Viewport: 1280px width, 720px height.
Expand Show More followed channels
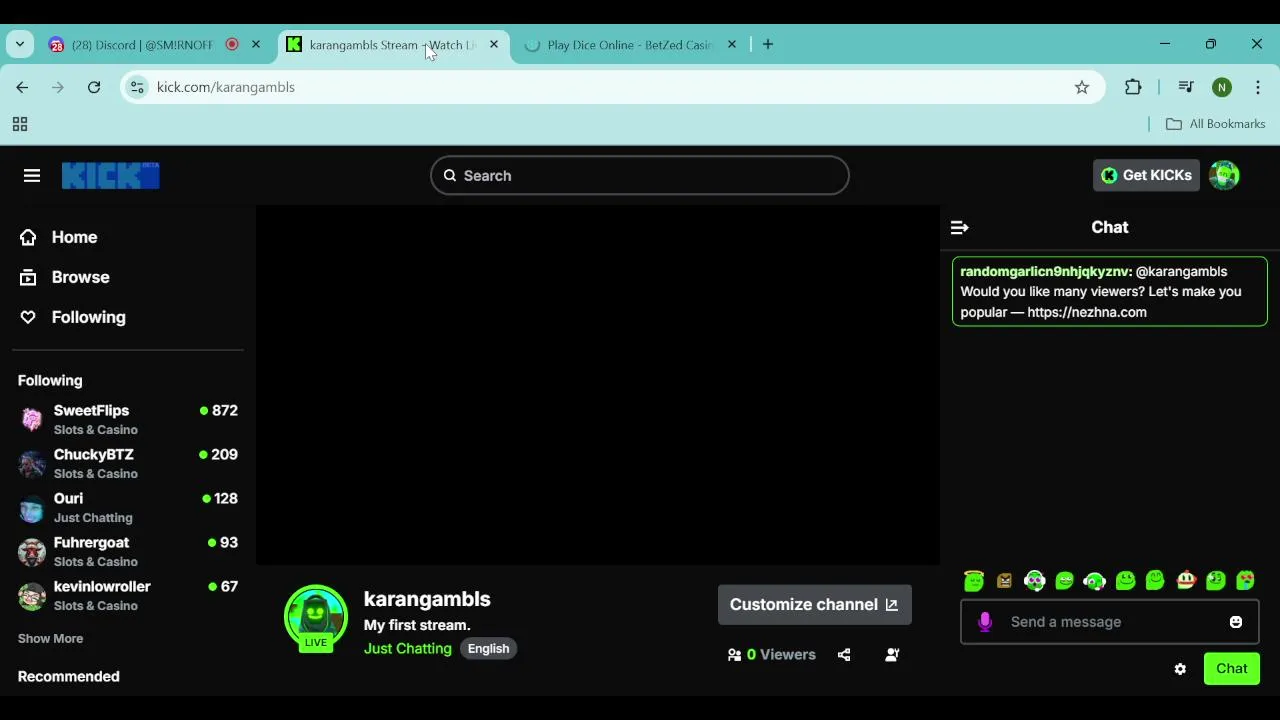point(50,639)
